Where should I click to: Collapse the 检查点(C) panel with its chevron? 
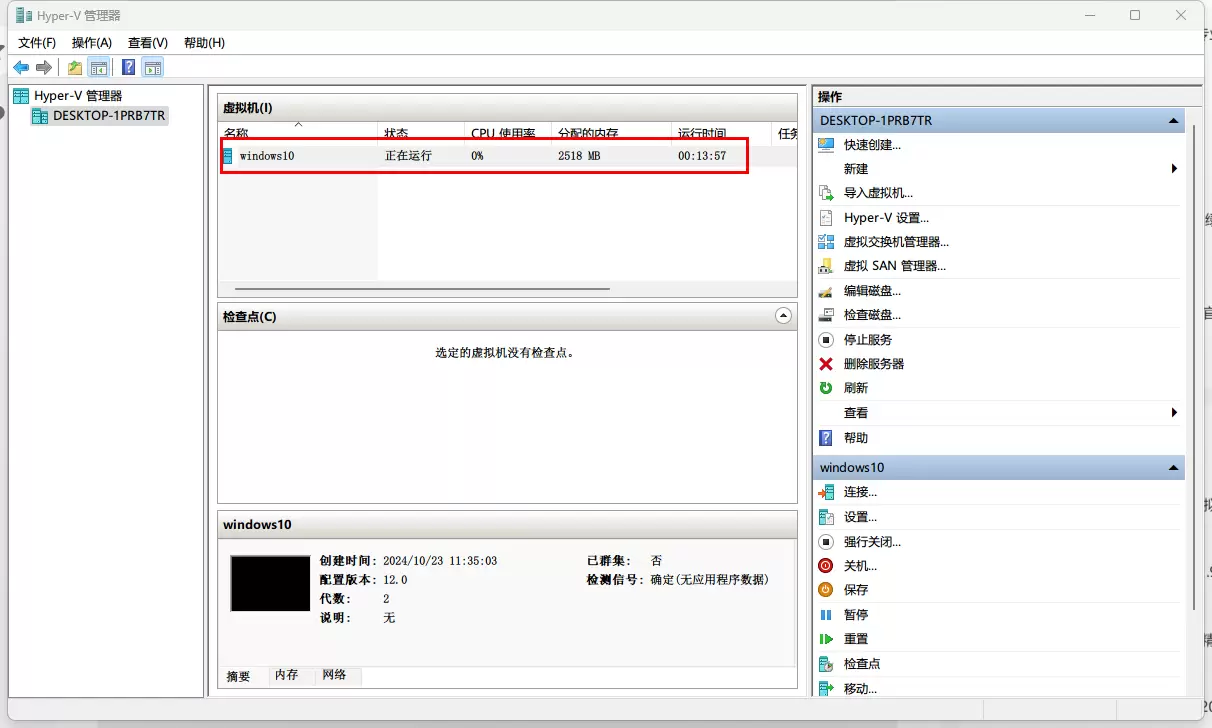click(784, 316)
